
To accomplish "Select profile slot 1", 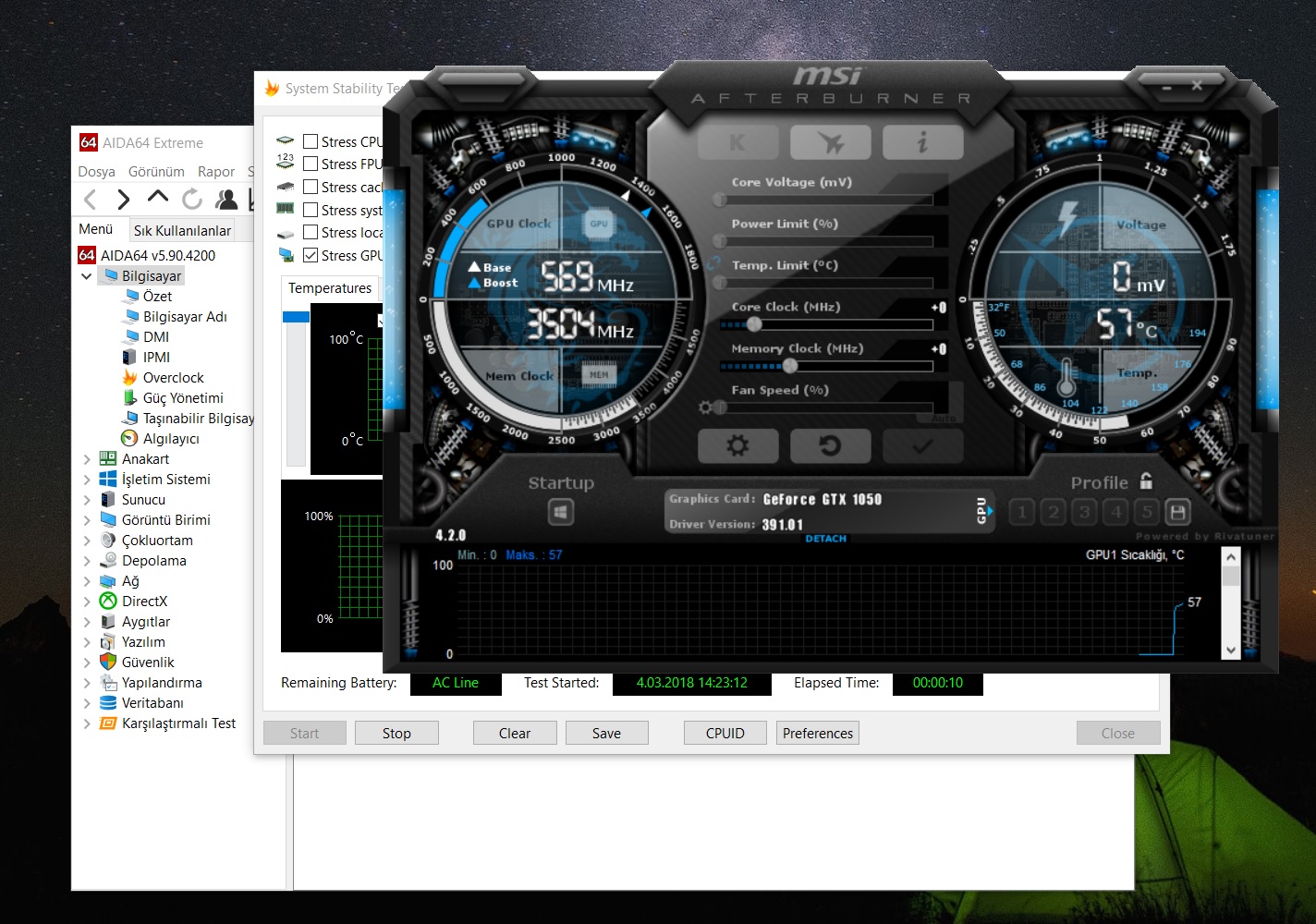I will click(1021, 512).
